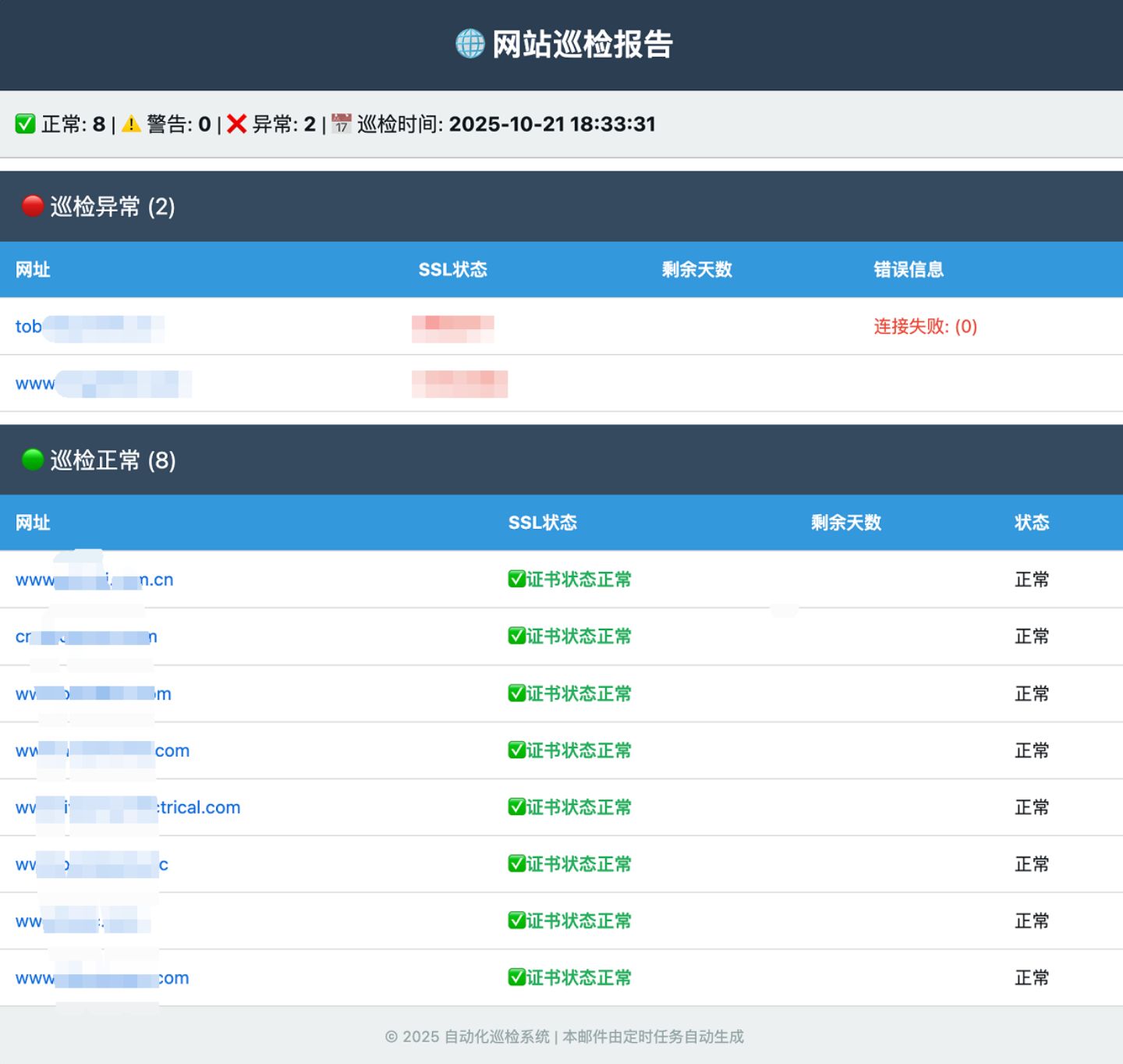Click the green circle icon beside 巡检正常
This screenshot has height=1064, width=1123.
(x=33, y=459)
